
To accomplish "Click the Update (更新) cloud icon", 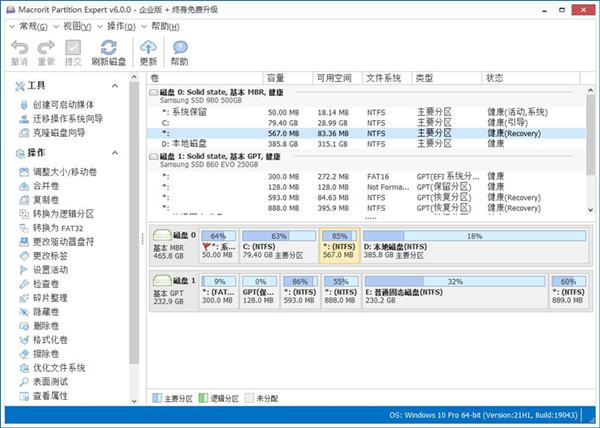I will coord(148,48).
